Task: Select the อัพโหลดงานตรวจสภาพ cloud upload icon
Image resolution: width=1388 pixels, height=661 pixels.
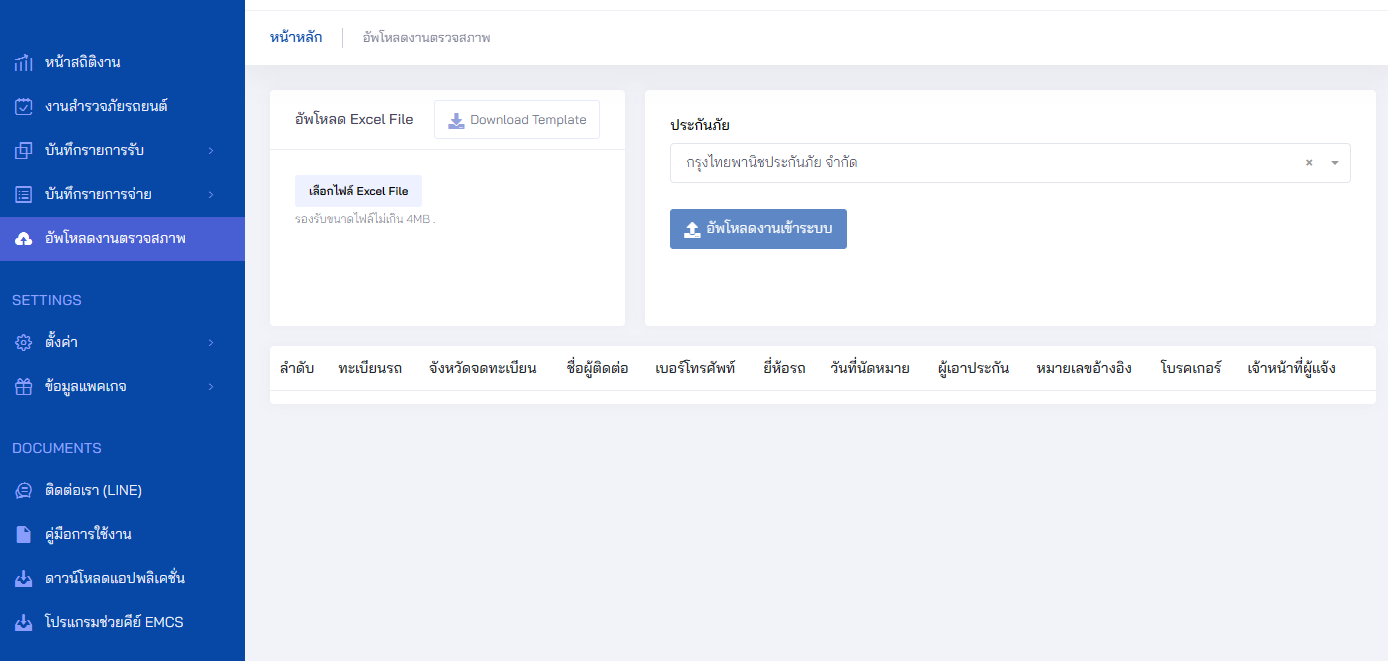Action: click(22, 239)
